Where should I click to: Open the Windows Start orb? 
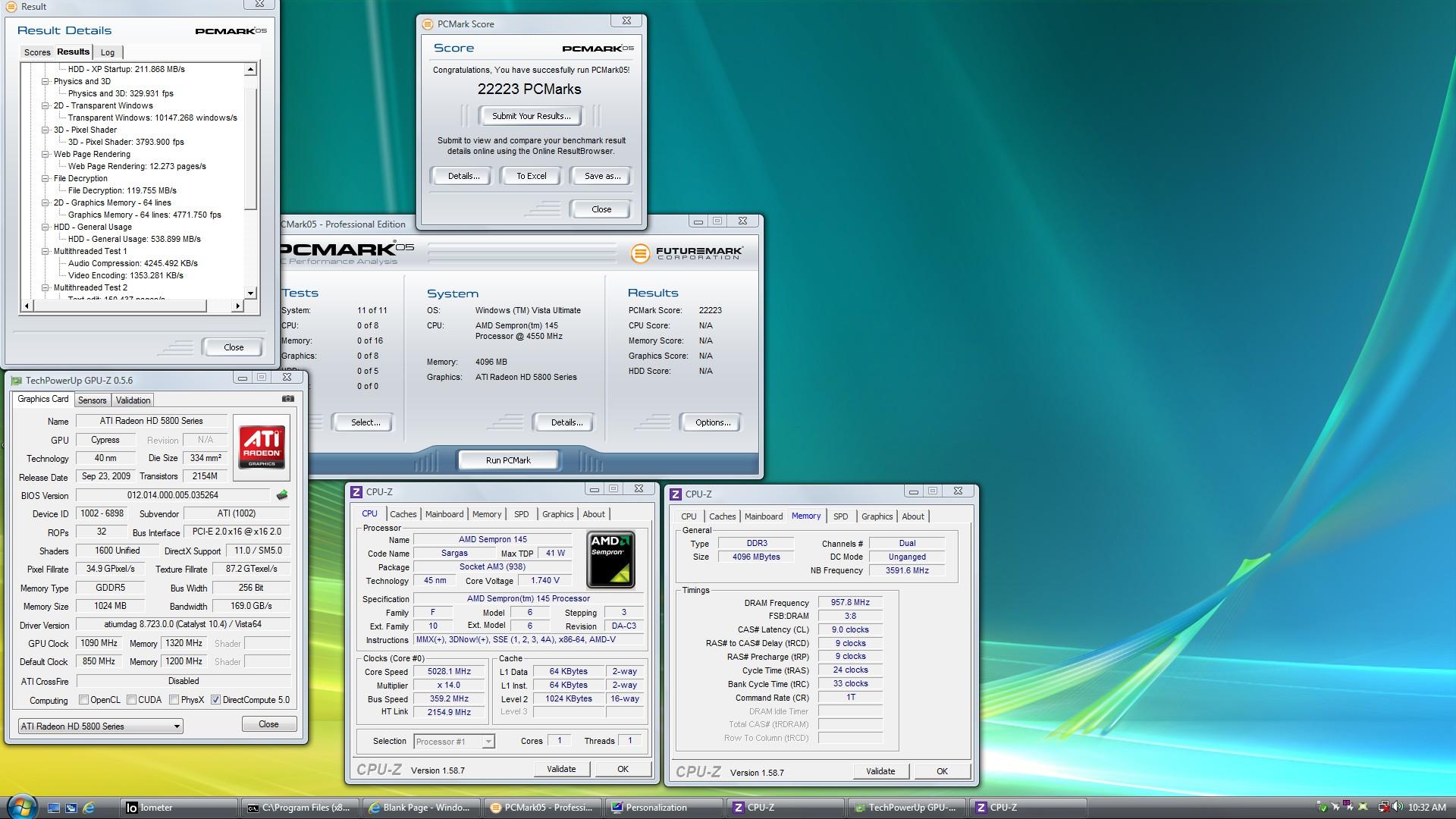click(20, 807)
